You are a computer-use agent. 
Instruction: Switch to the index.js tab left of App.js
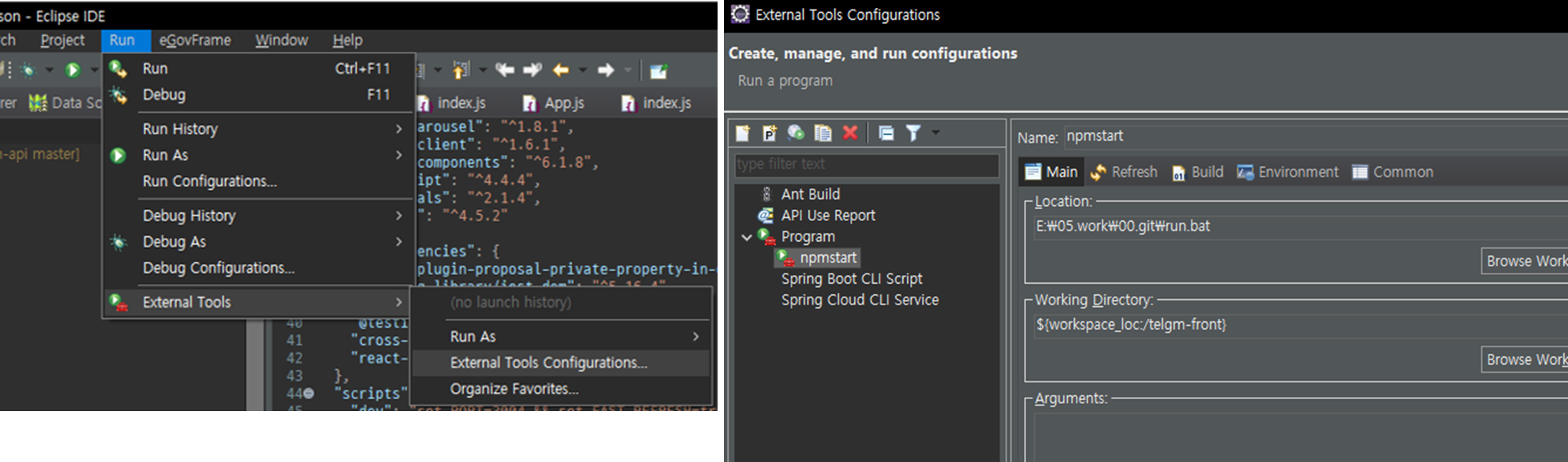click(452, 103)
